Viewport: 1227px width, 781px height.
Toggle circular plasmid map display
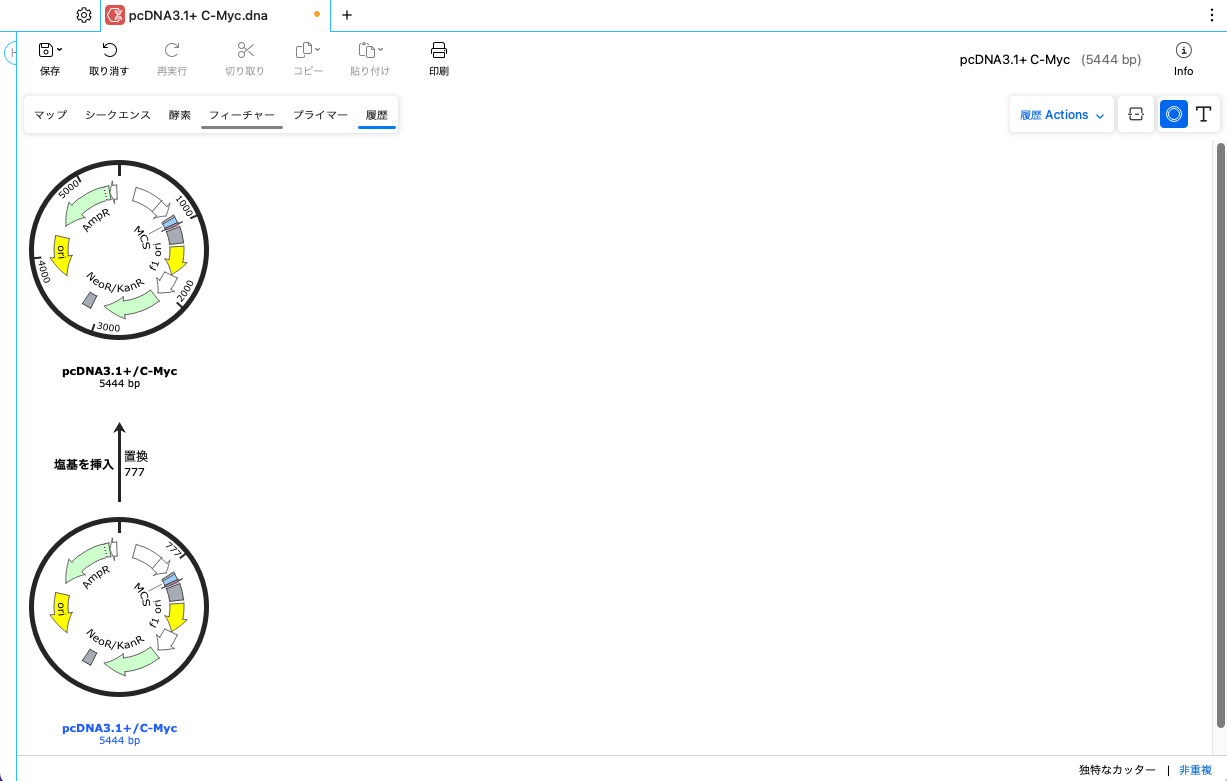[x=1174, y=115]
